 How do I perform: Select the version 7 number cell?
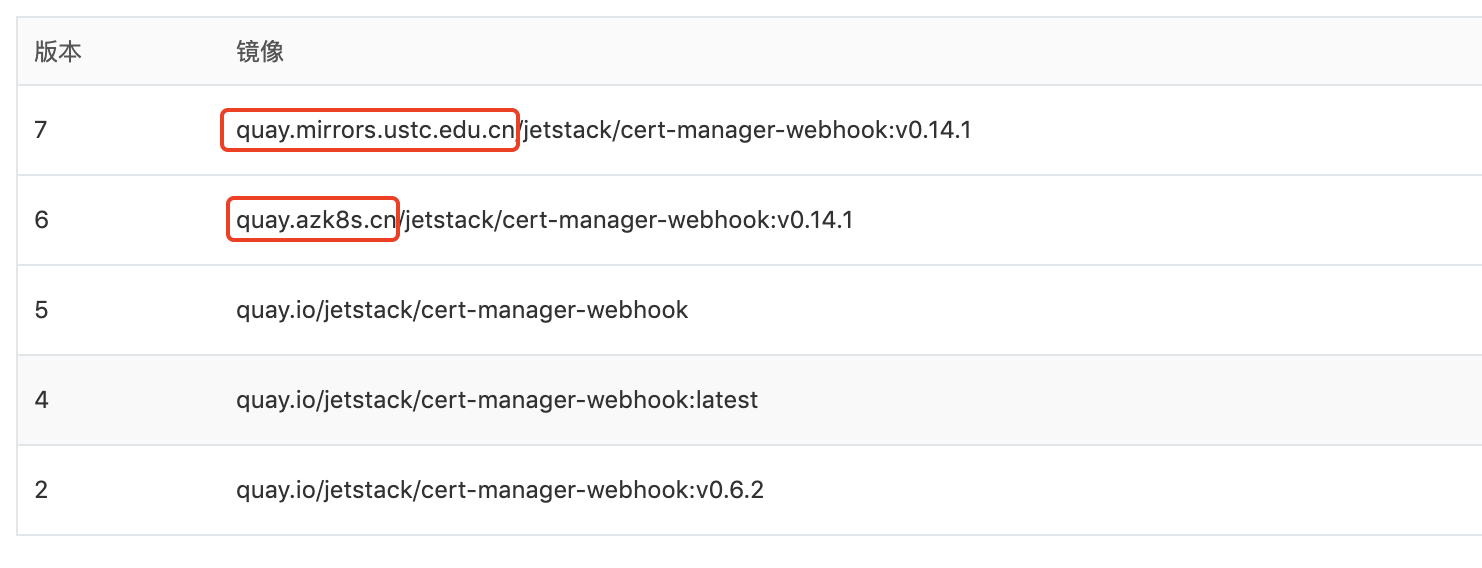coord(41,130)
